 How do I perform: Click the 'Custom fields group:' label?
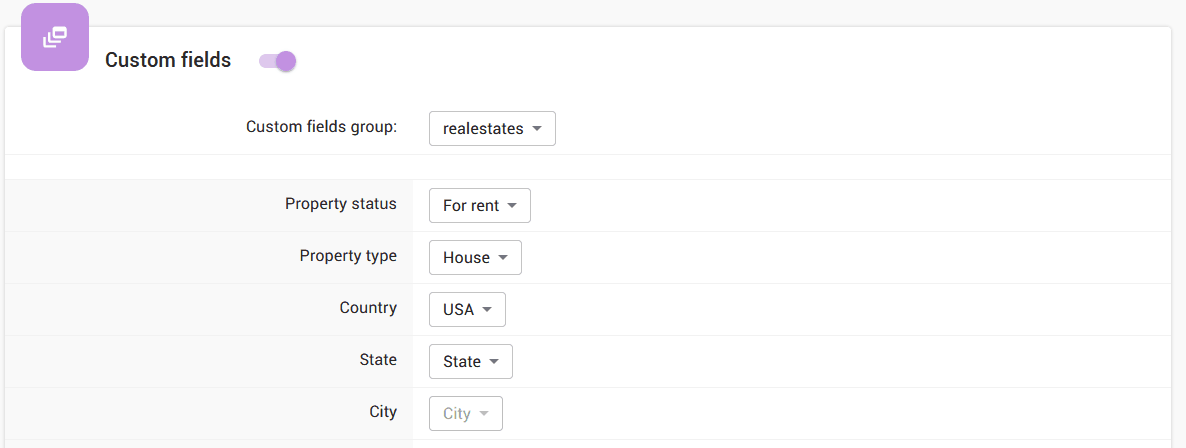pos(321,127)
